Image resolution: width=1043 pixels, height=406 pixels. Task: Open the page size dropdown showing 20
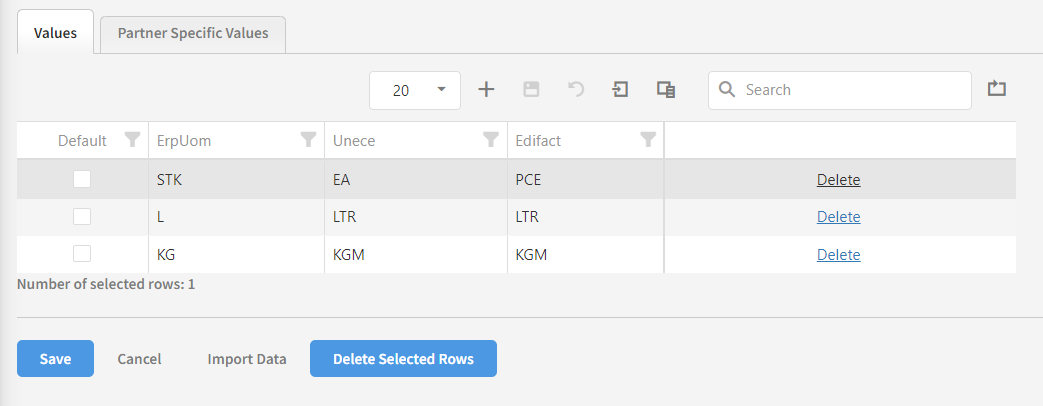coord(415,90)
